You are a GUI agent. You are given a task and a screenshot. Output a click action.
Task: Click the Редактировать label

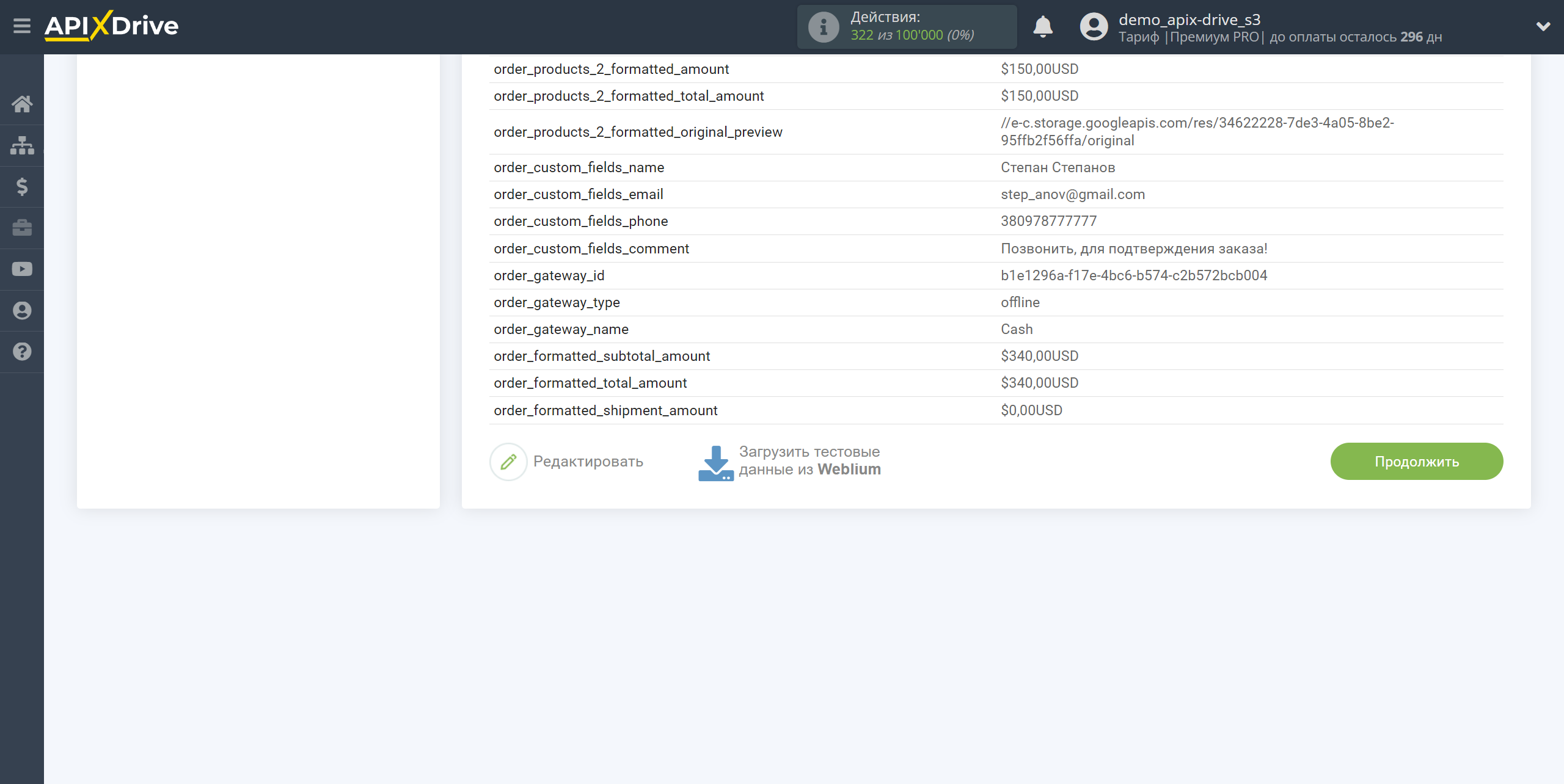click(588, 462)
